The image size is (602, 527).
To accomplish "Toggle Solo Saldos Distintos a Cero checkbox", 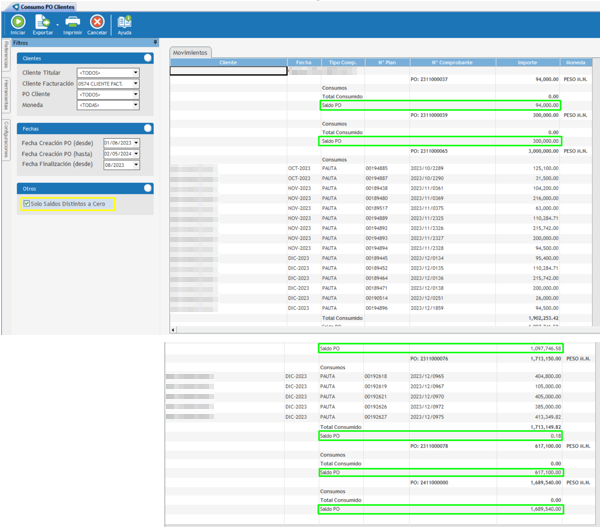I will (26, 204).
